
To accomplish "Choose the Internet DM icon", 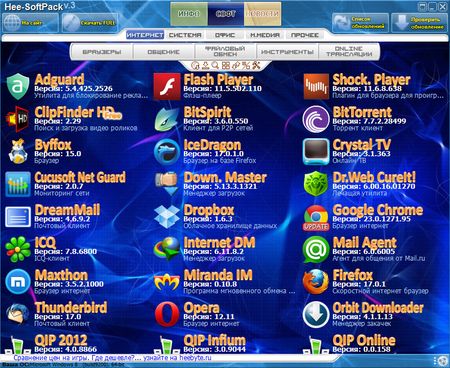I will (167, 249).
